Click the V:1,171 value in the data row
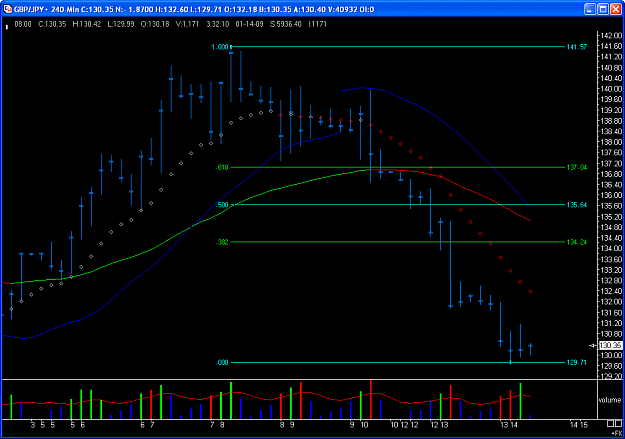 pyautogui.click(x=187, y=24)
